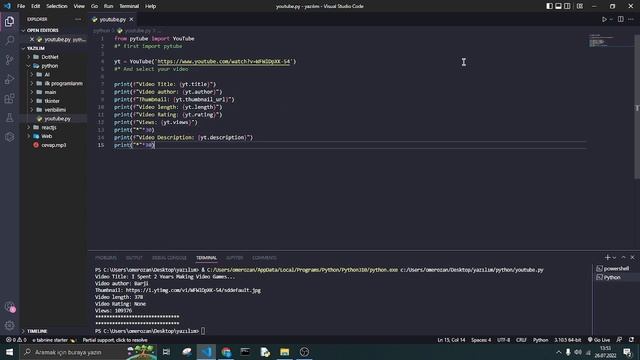
Task: Click Ln 15, Col 14 status item
Action: click(451, 340)
